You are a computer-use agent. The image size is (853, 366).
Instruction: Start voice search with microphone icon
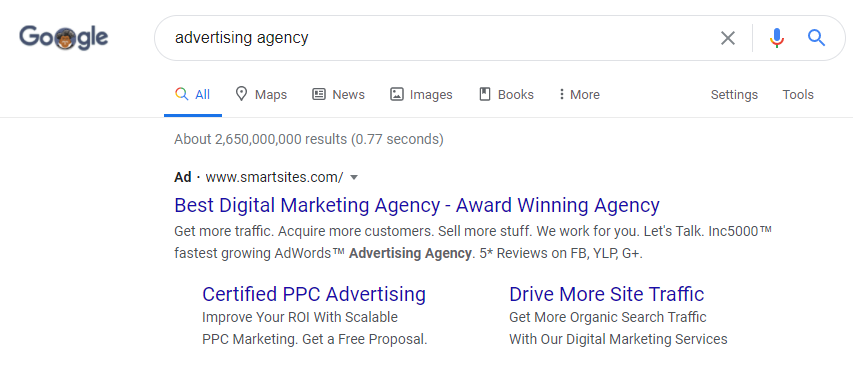(x=777, y=38)
